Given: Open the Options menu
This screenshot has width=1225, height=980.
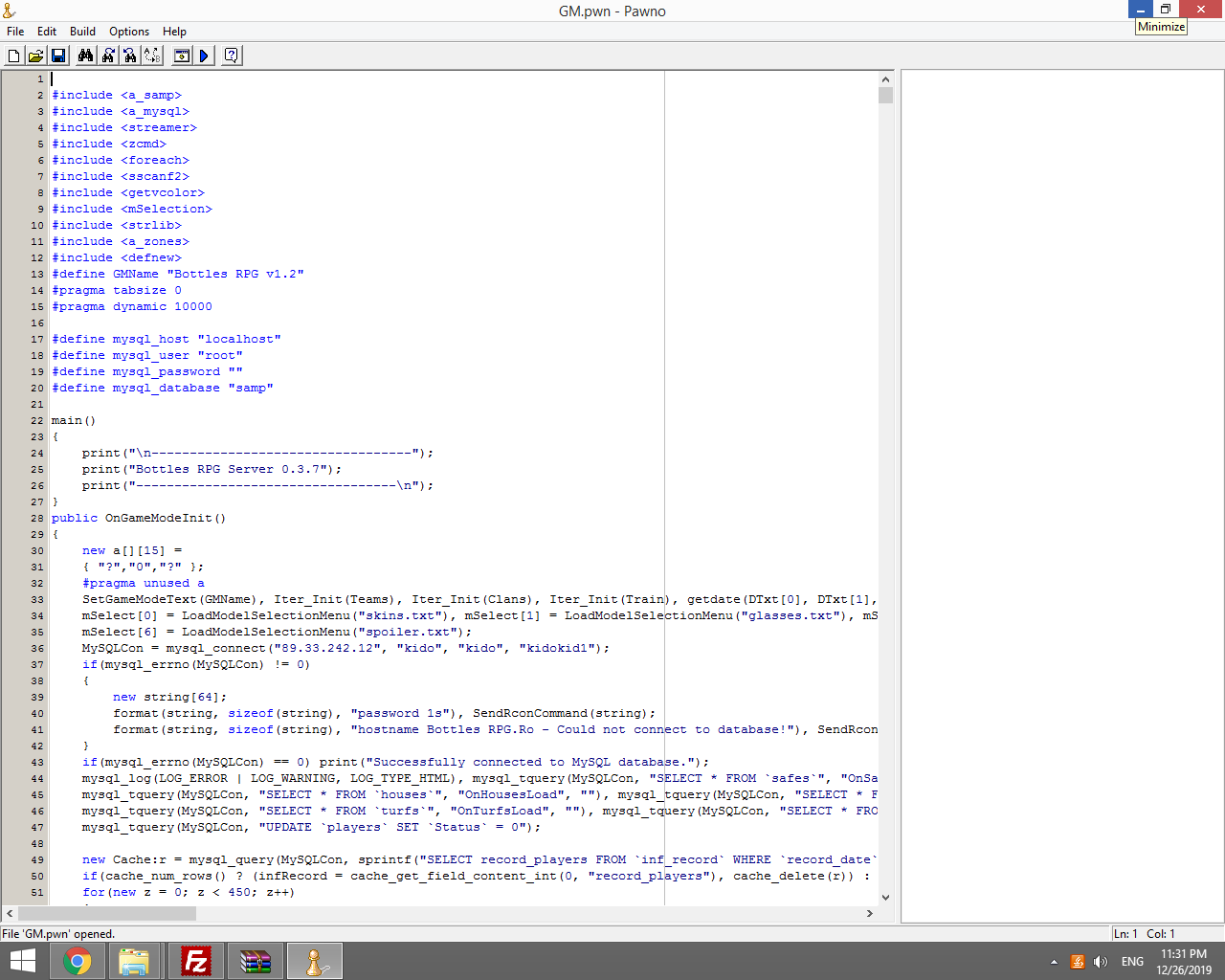Looking at the screenshot, I should (x=129, y=31).
